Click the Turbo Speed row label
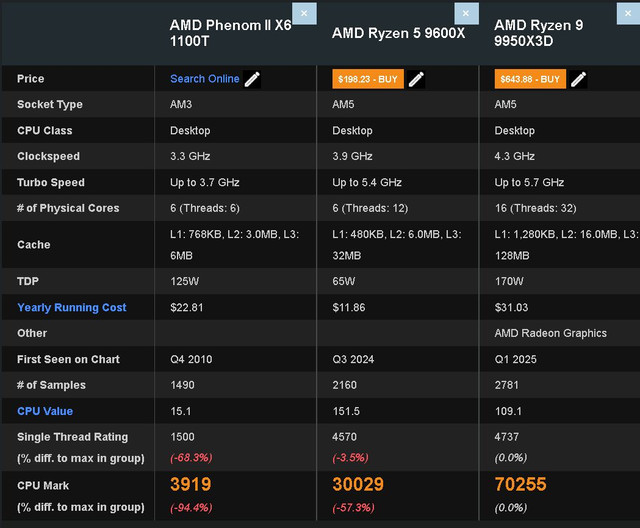640x528 pixels. (51, 182)
